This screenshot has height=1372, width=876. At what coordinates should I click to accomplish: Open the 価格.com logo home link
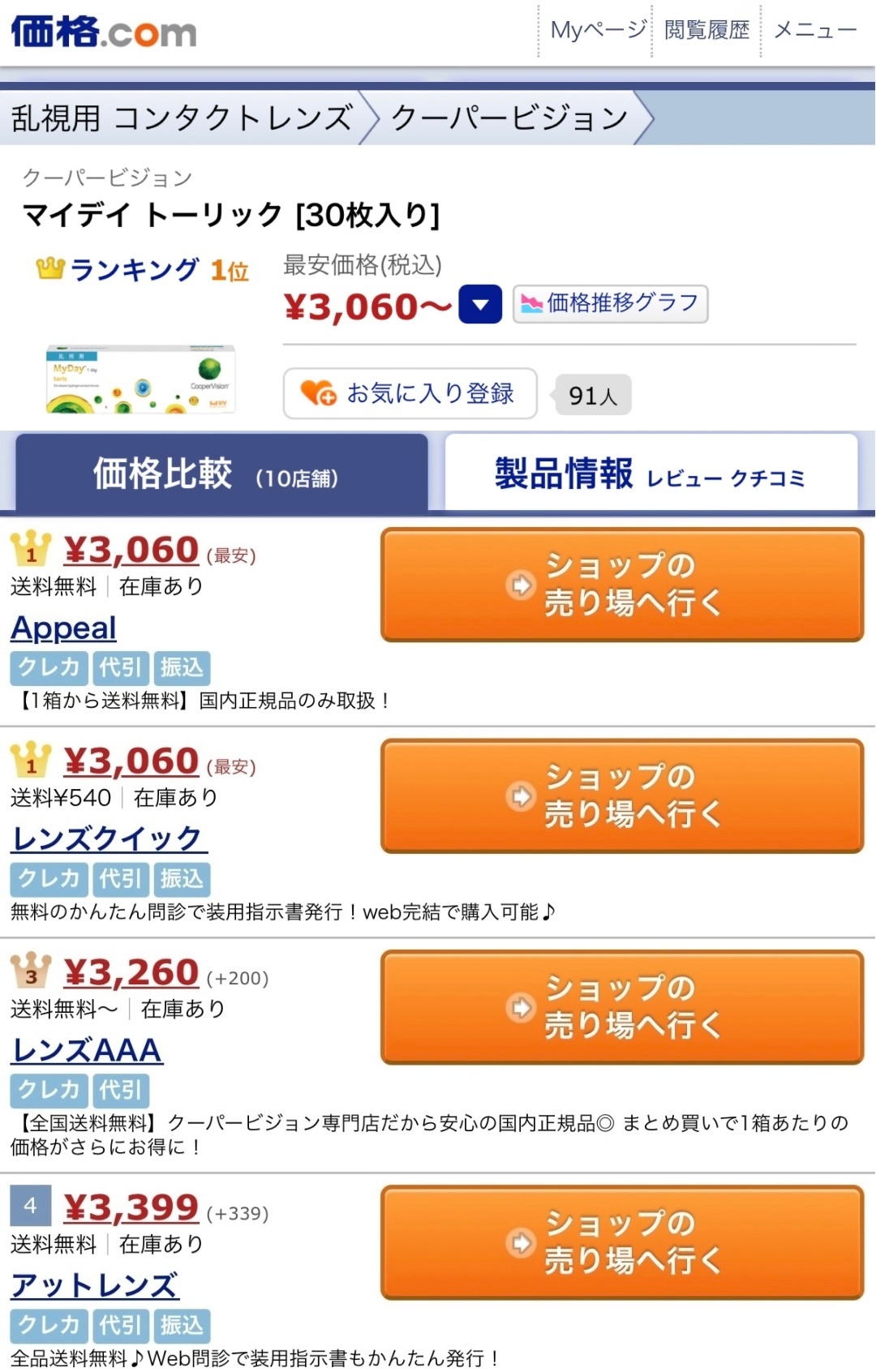click(x=104, y=32)
